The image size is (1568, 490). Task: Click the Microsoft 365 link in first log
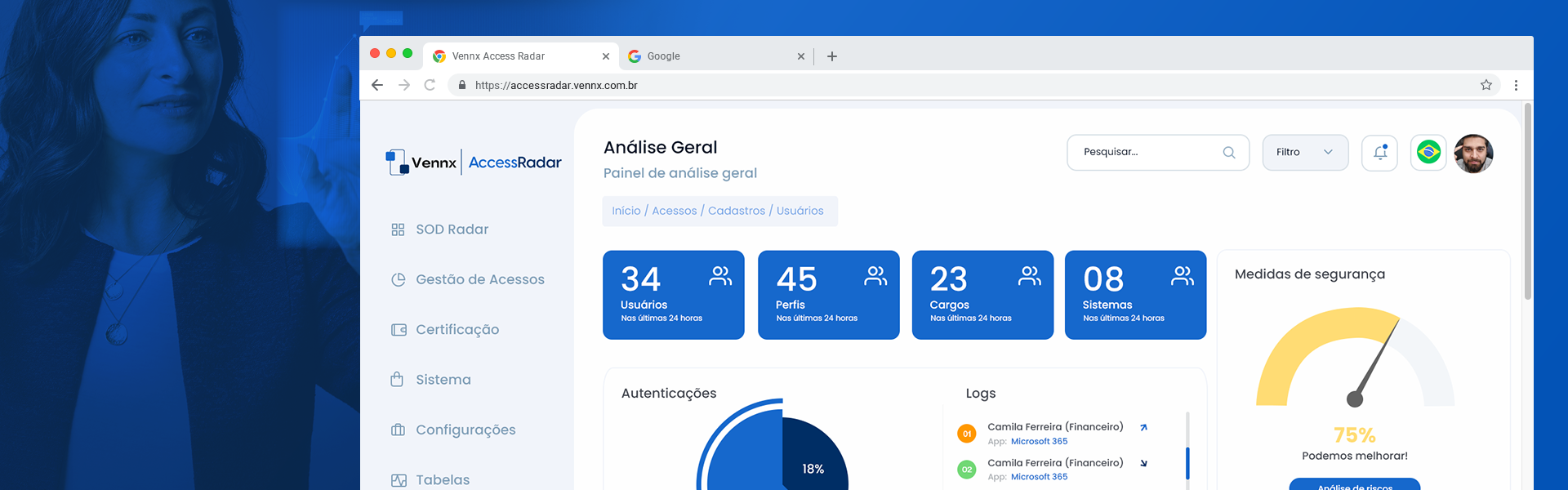tap(1039, 441)
